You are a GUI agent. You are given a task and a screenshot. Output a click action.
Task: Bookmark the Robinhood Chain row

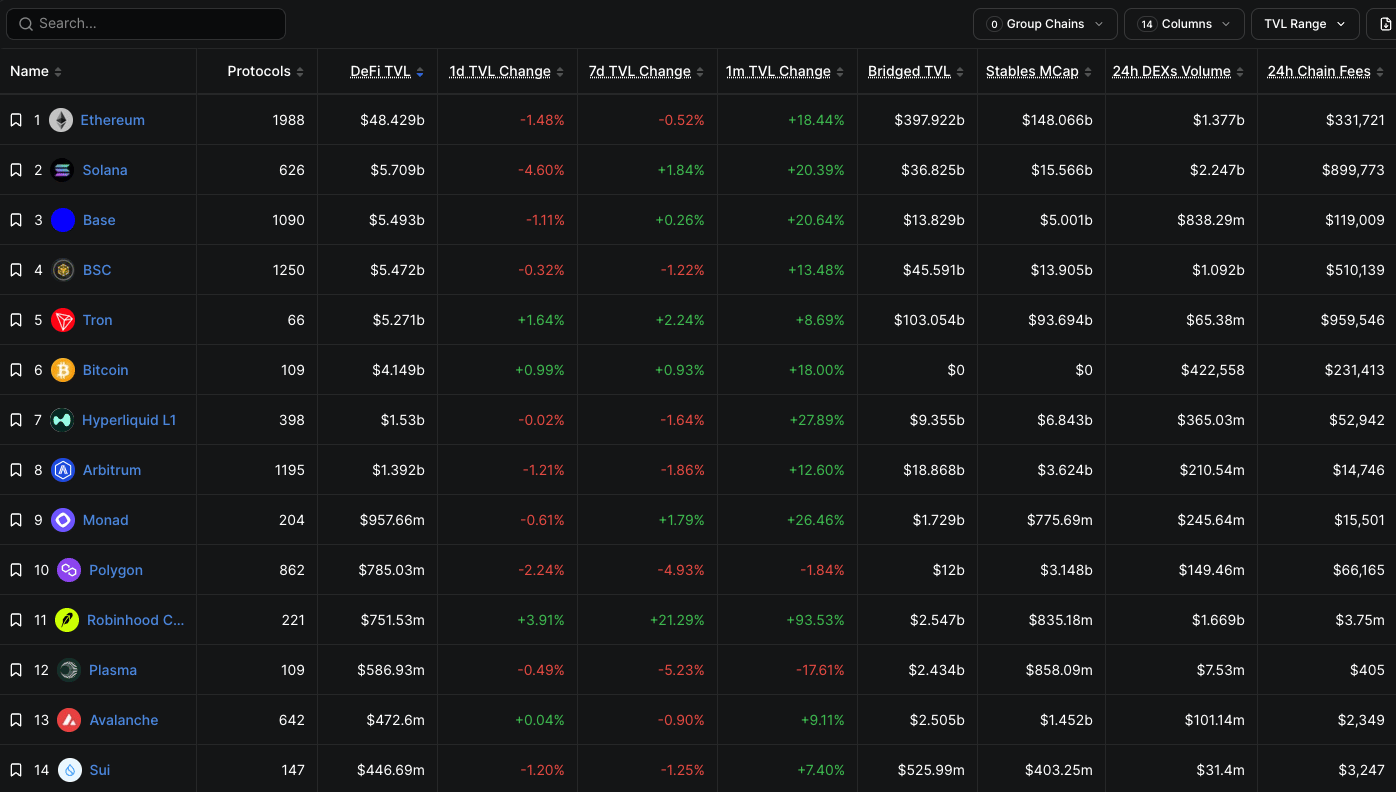pos(16,620)
